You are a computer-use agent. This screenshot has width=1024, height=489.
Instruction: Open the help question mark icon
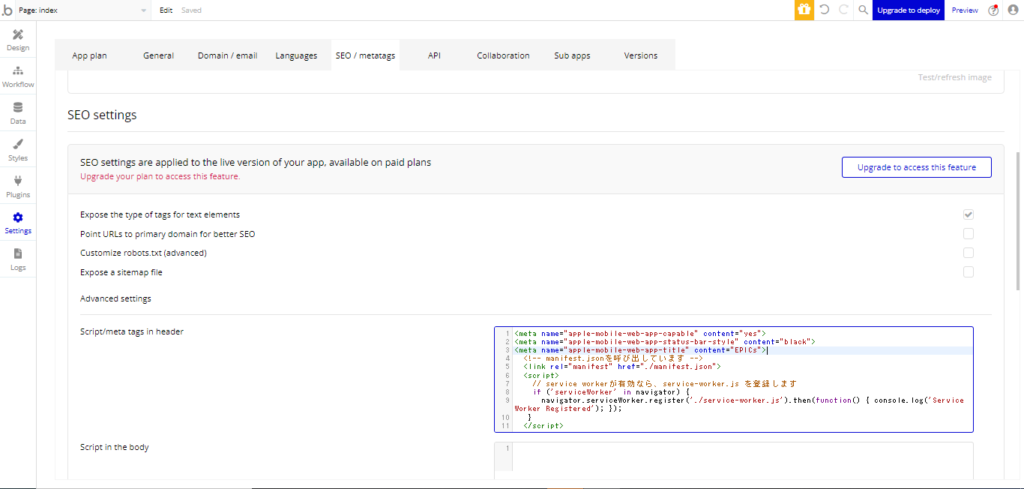(x=993, y=10)
